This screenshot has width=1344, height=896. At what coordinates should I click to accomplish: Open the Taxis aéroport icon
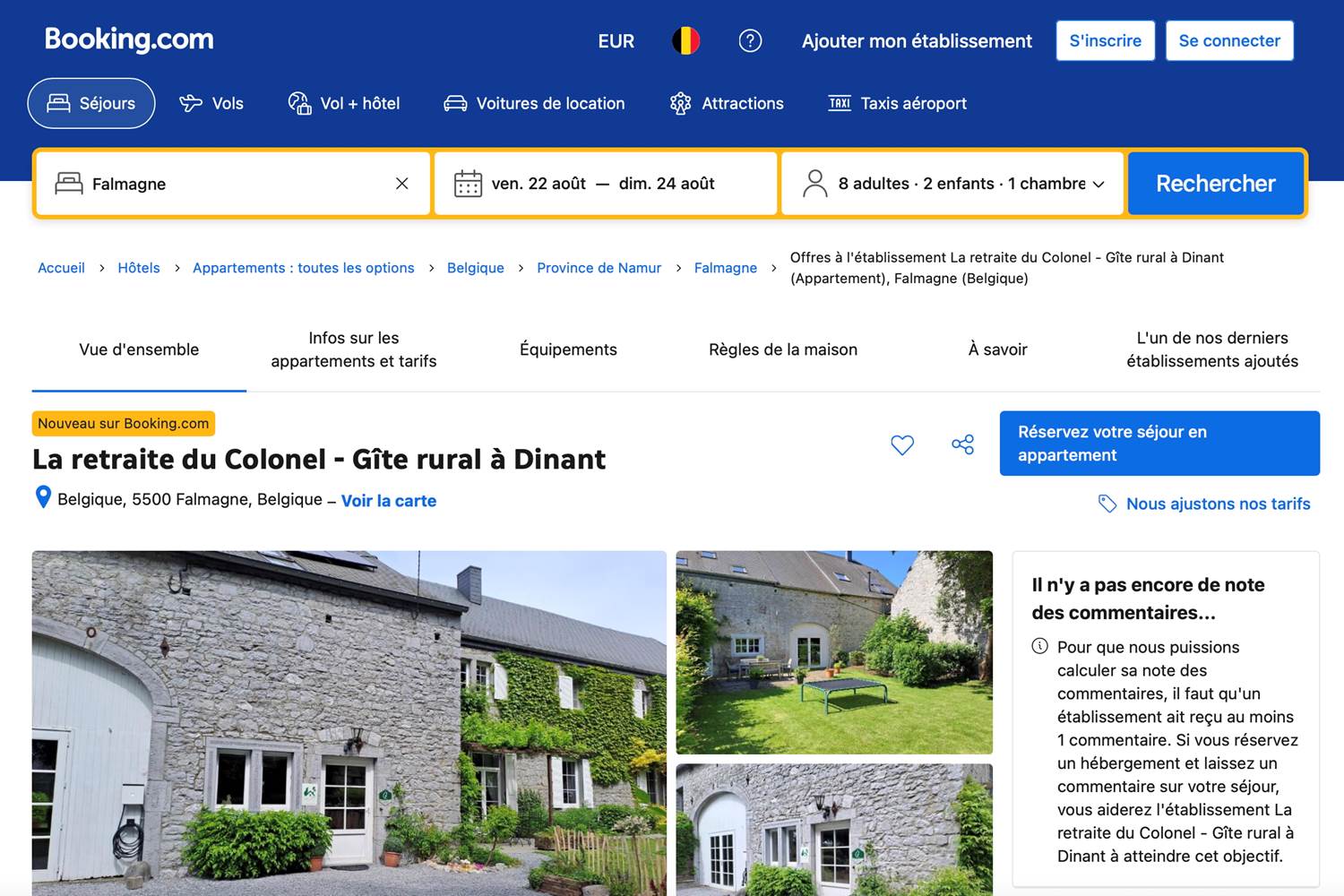tap(839, 102)
